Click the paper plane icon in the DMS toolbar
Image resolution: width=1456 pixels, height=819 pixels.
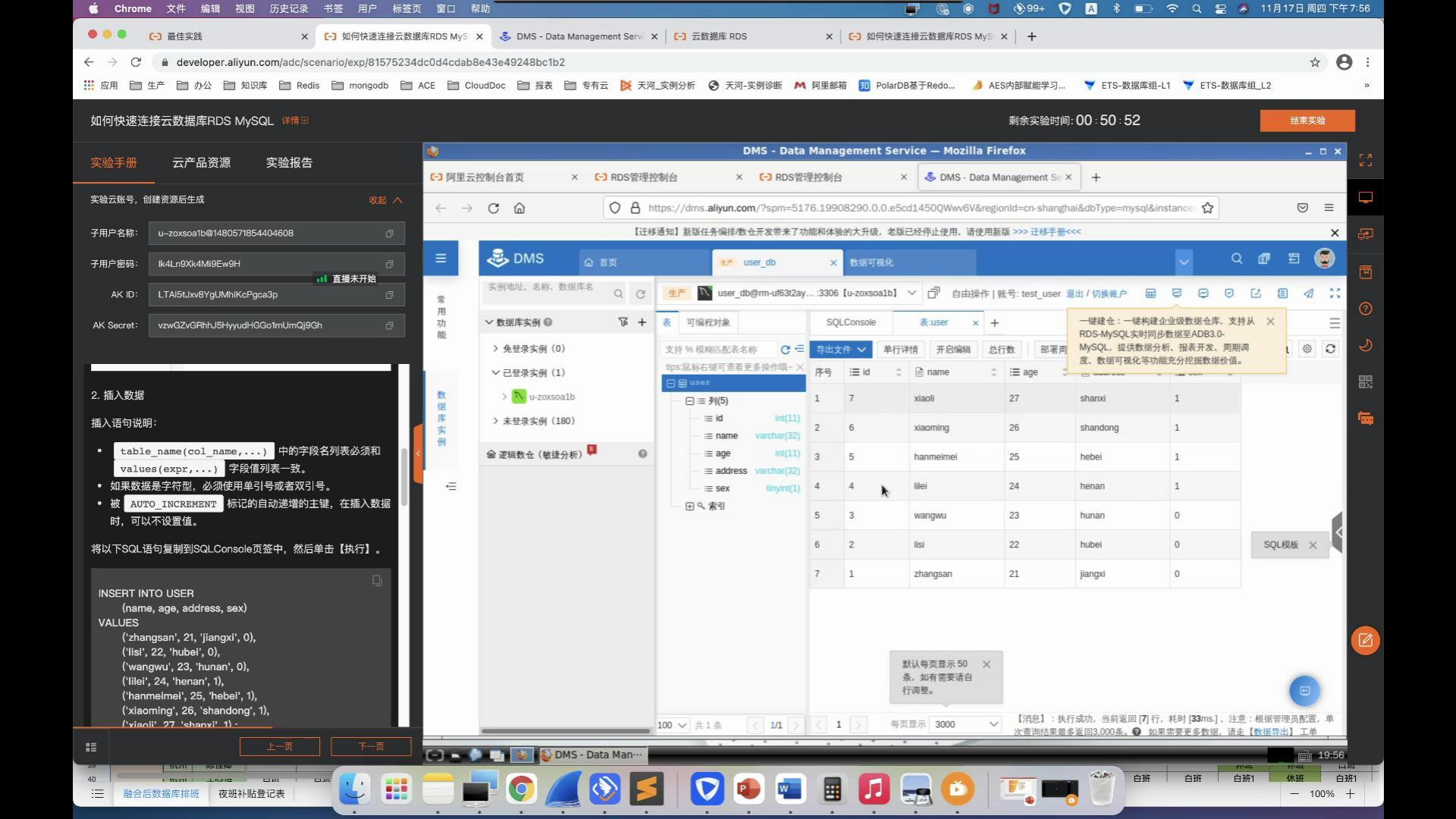pos(1309,293)
